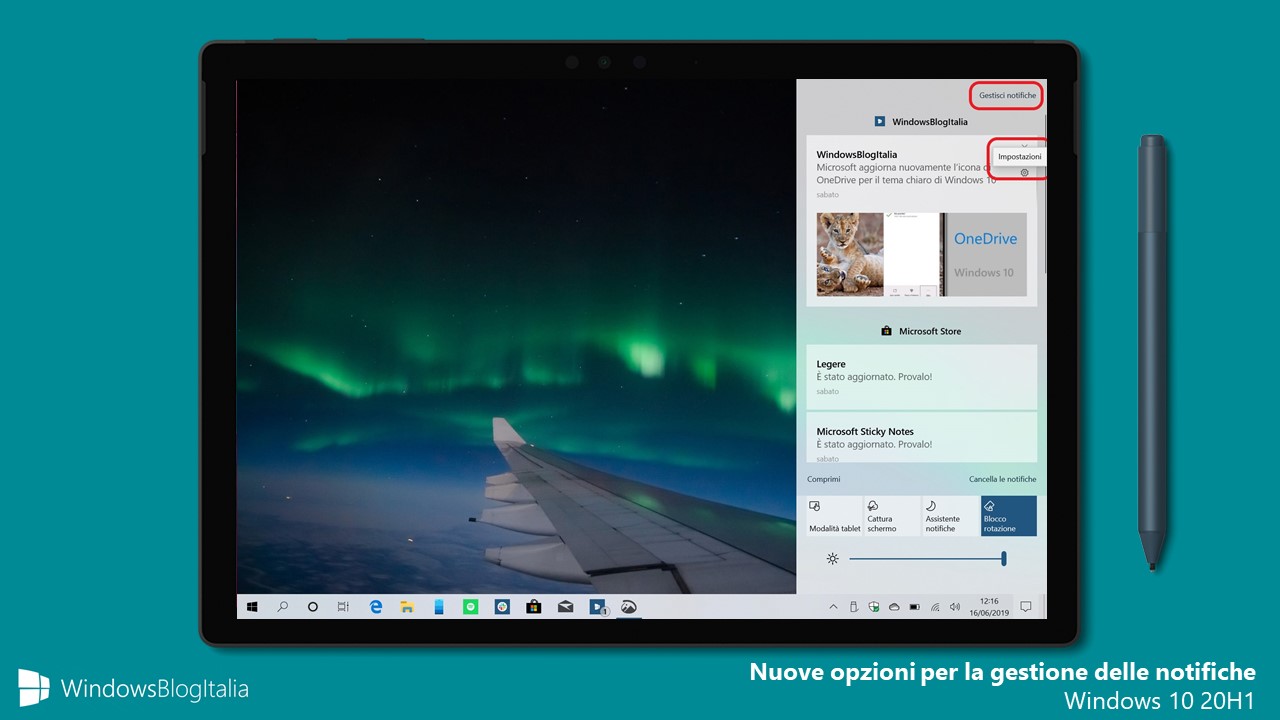The height and width of the screenshot is (720, 1280).
Task: Launch Microsoft Edge from the taskbar
Action: (x=376, y=606)
